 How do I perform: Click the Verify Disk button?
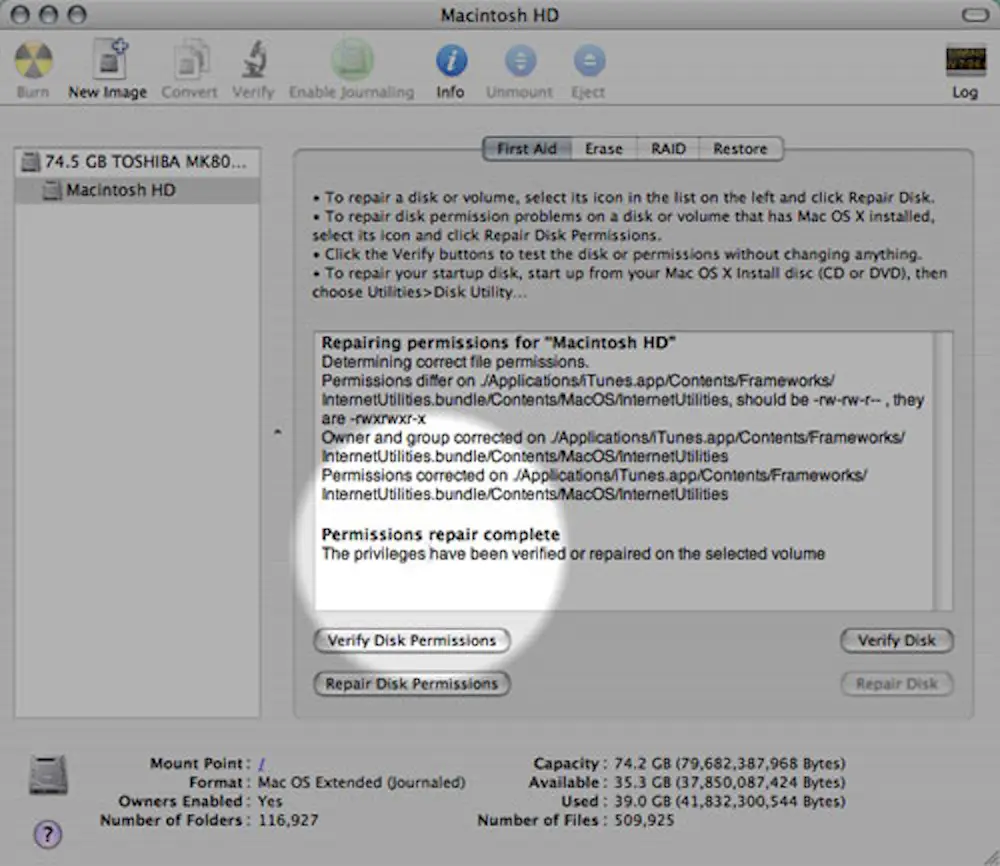896,641
